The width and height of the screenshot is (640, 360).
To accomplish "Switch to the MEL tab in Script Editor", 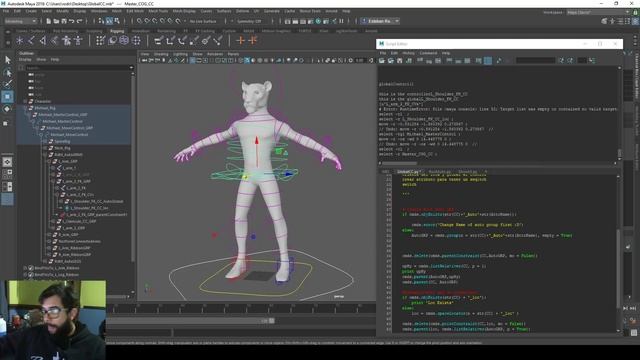I will click(386, 172).
